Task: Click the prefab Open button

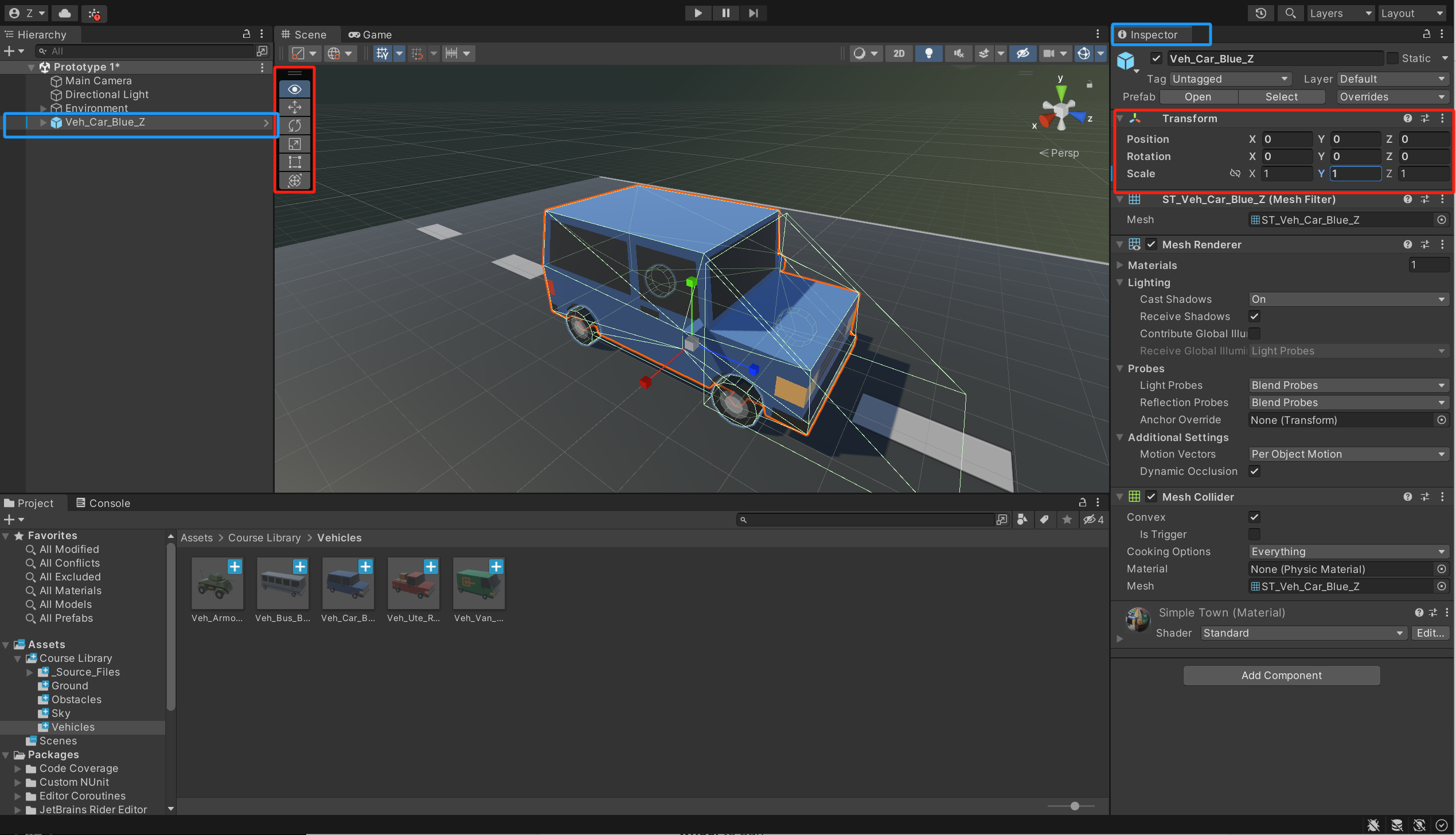Action: click(x=1197, y=97)
